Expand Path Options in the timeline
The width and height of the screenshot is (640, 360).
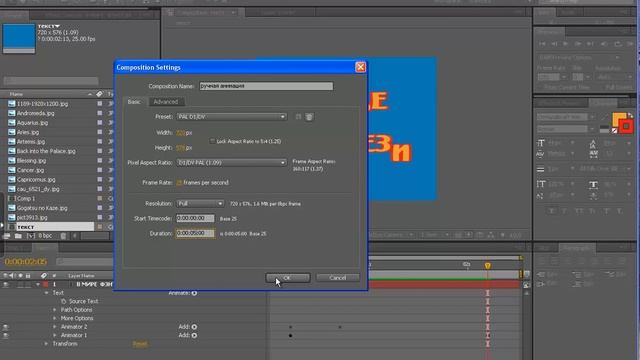55,310
